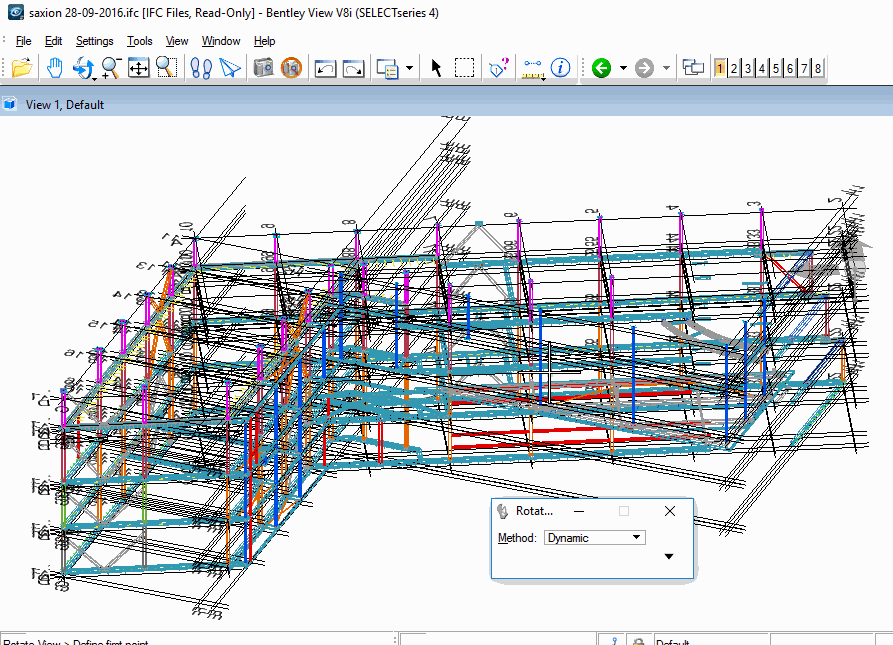The image size is (893, 645).
Task: Open the Forward history dropdown arrow
Action: pos(666,68)
